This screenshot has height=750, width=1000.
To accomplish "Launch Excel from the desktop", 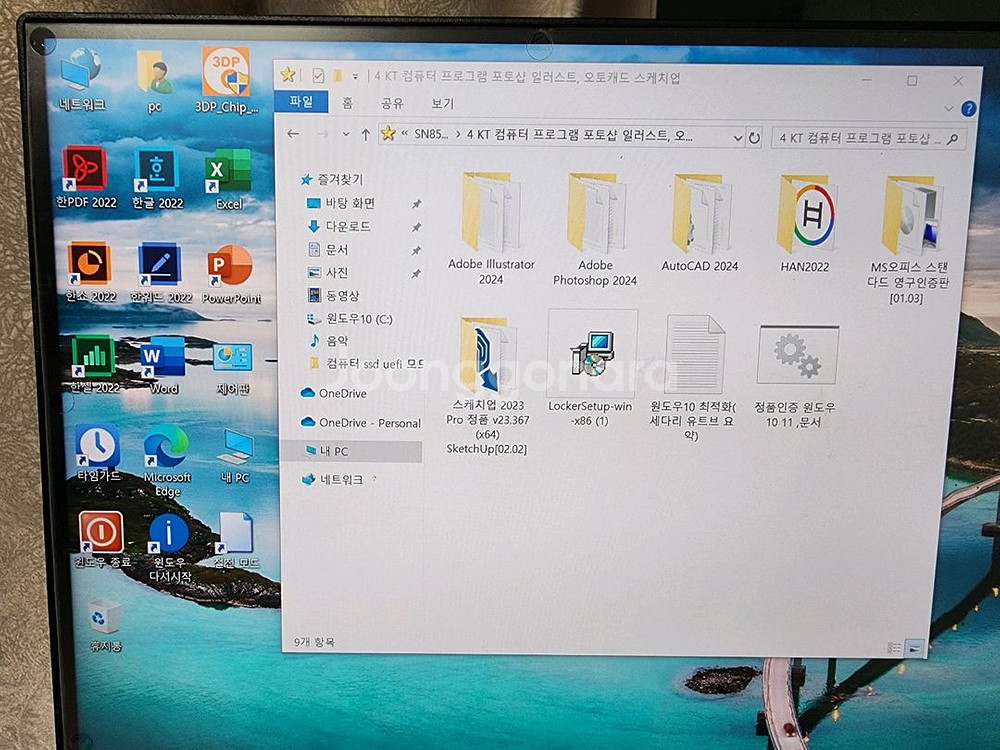I will 228,170.
